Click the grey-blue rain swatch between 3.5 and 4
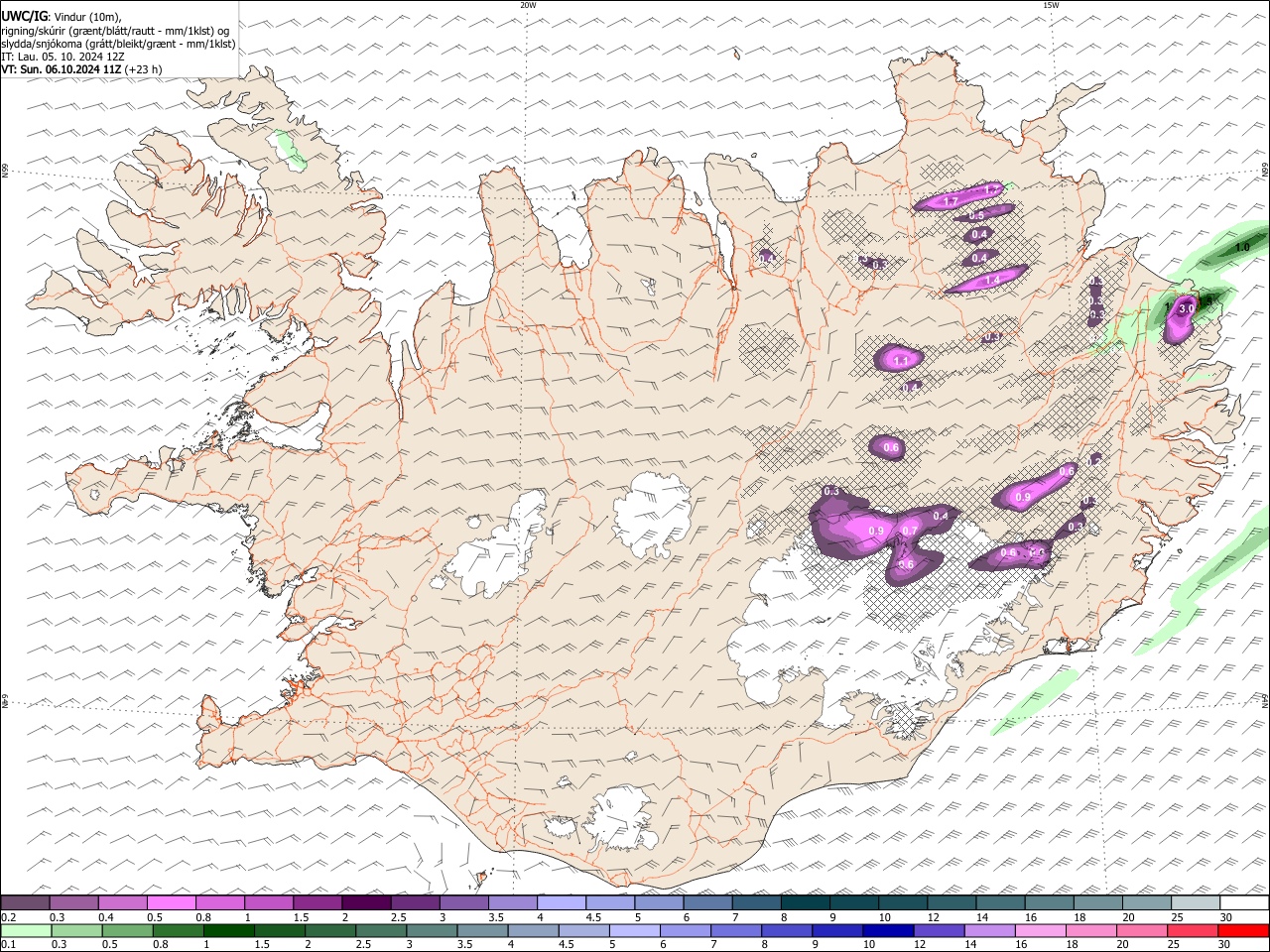Screen dimensions: 1270x952 point(481,930)
